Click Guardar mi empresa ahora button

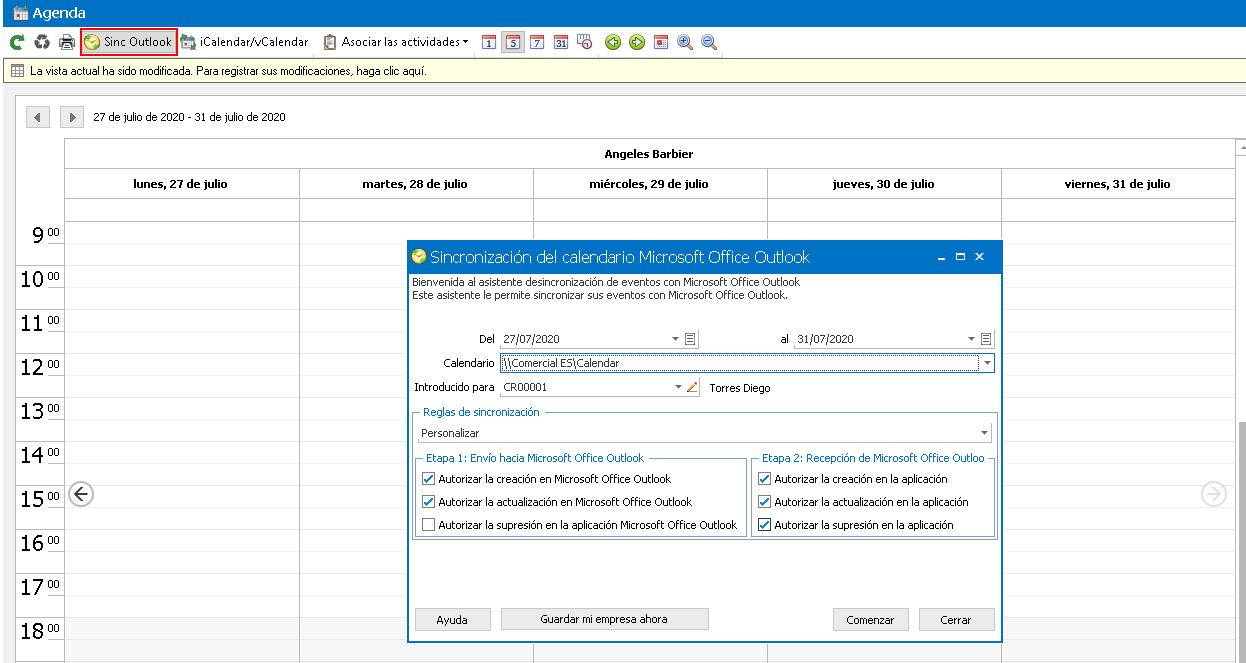click(604, 619)
